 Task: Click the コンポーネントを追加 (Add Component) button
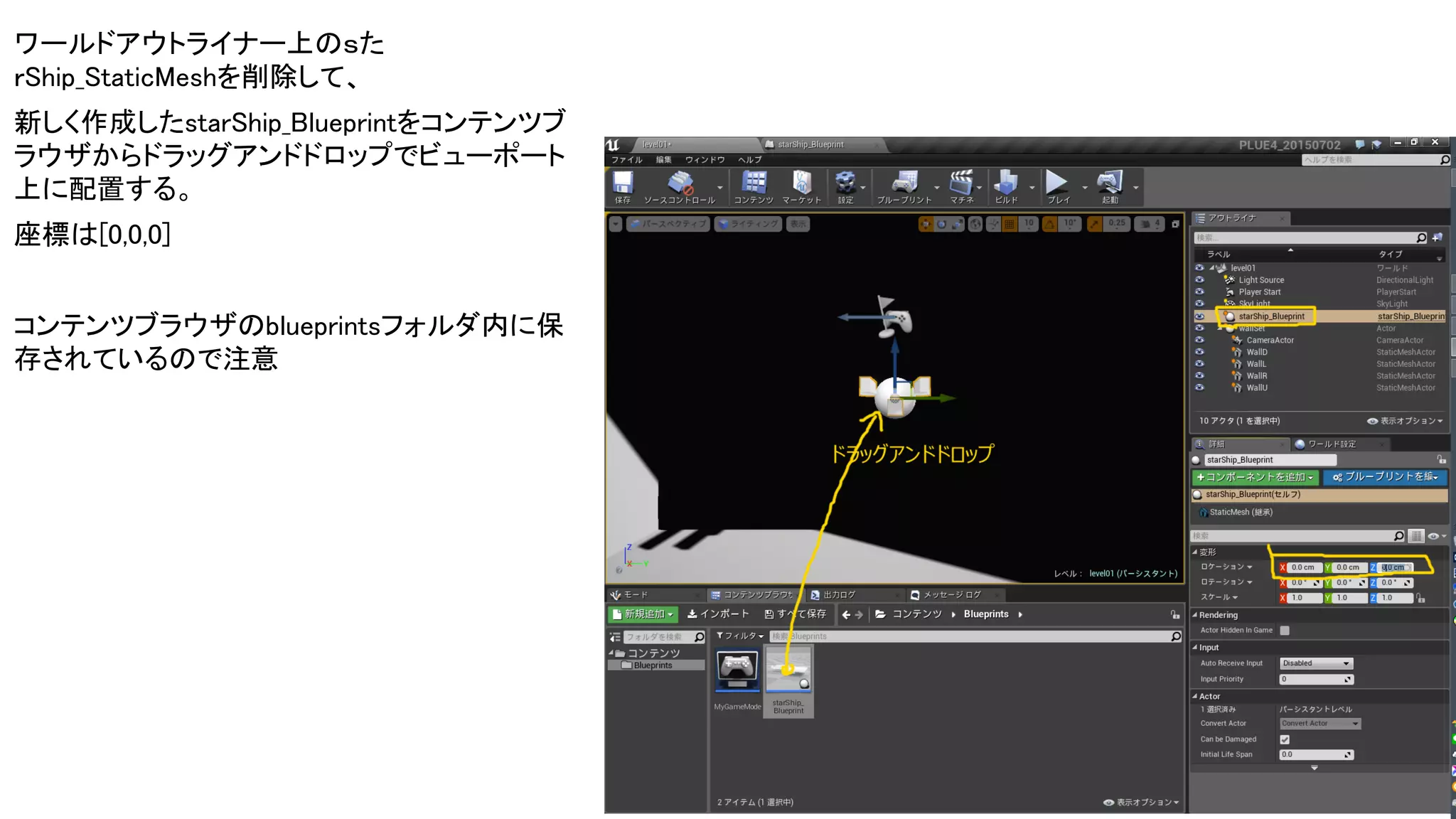(x=1255, y=477)
